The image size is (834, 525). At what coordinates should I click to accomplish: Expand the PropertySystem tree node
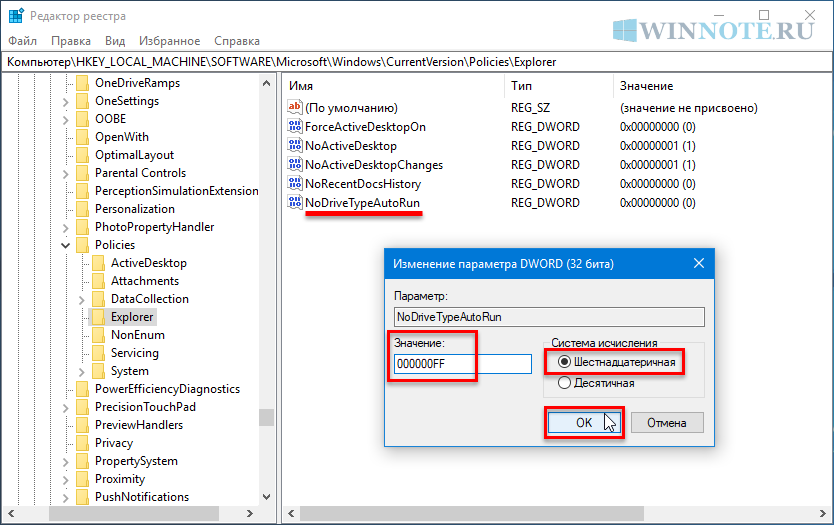click(65, 462)
